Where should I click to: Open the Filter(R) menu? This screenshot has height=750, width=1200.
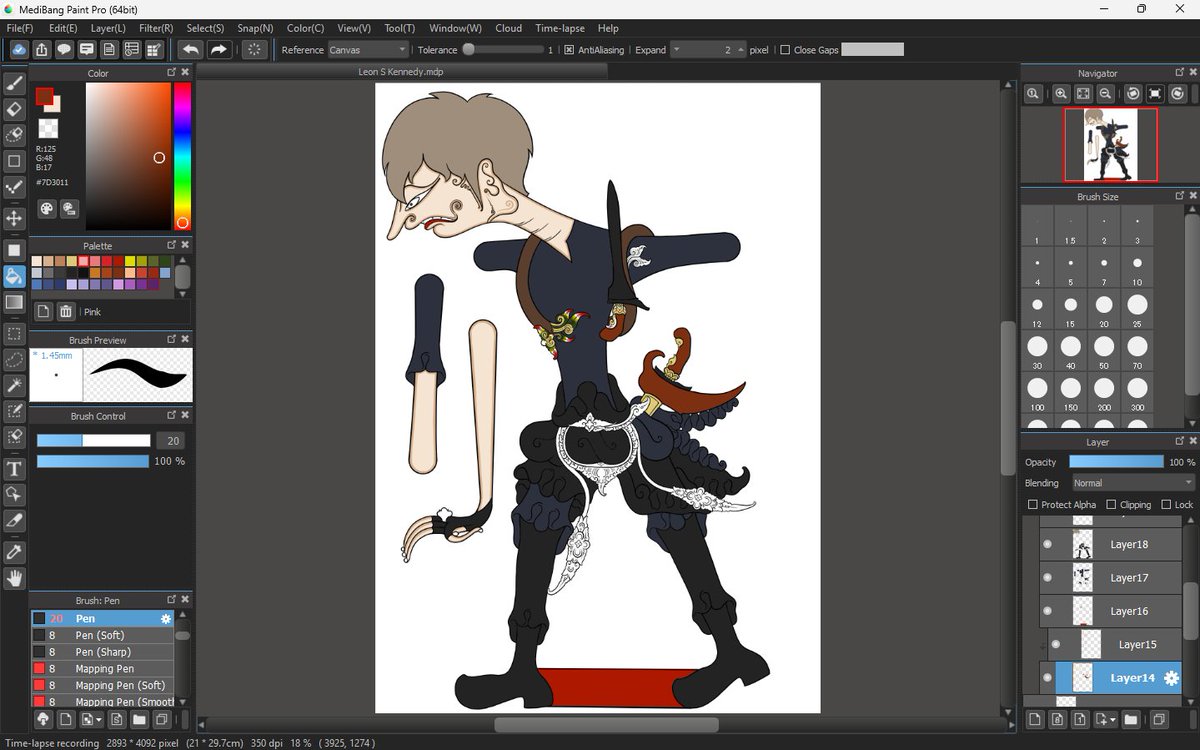[x=156, y=28]
